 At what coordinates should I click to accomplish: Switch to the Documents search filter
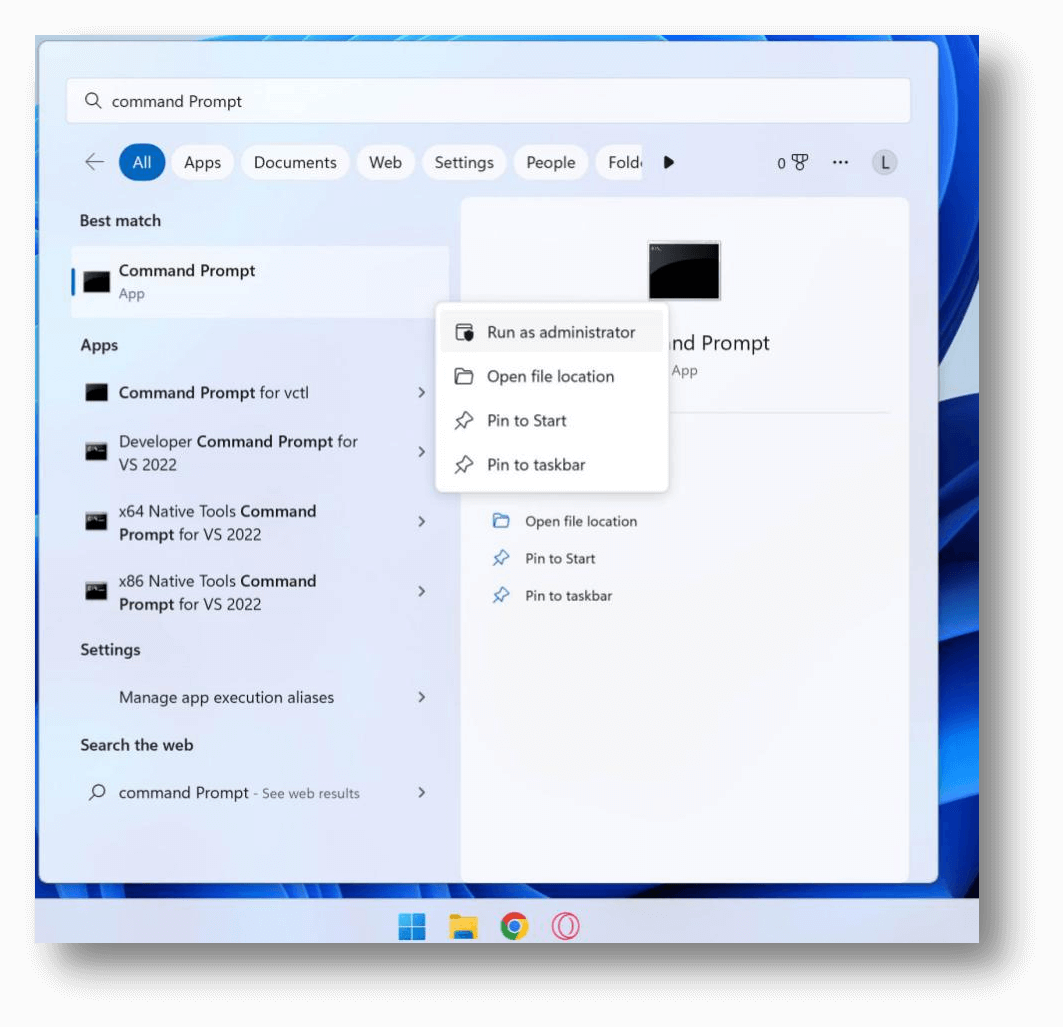294,162
